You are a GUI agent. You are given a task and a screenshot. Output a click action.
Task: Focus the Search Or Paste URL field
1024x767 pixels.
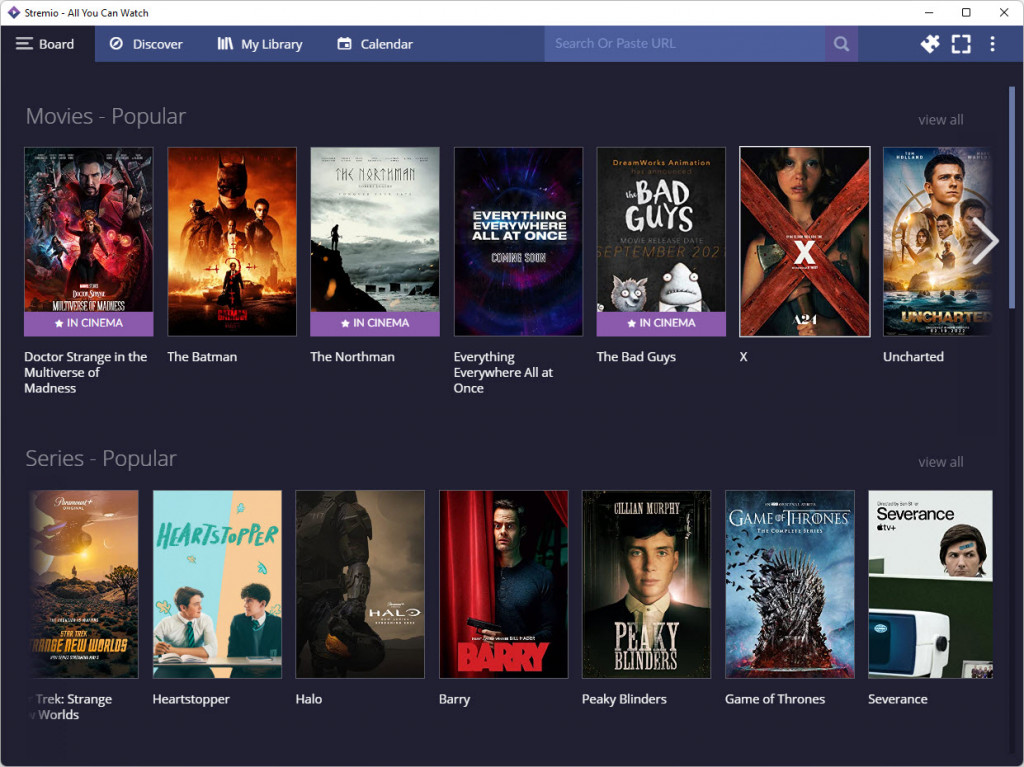coord(685,44)
